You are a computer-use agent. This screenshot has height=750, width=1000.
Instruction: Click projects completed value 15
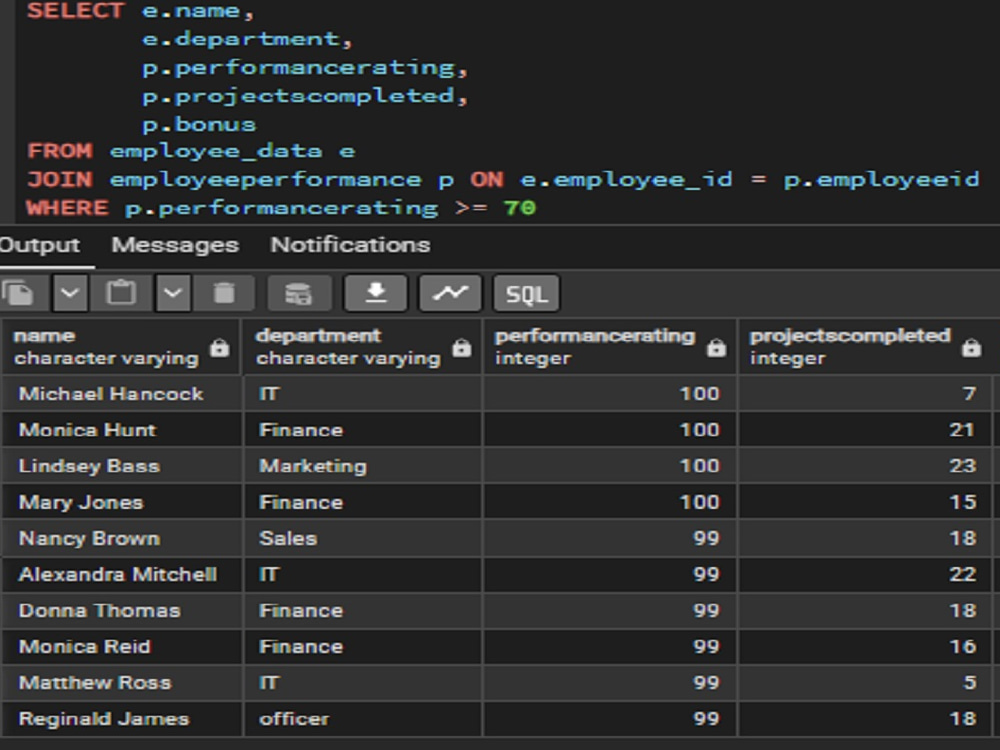click(x=865, y=503)
